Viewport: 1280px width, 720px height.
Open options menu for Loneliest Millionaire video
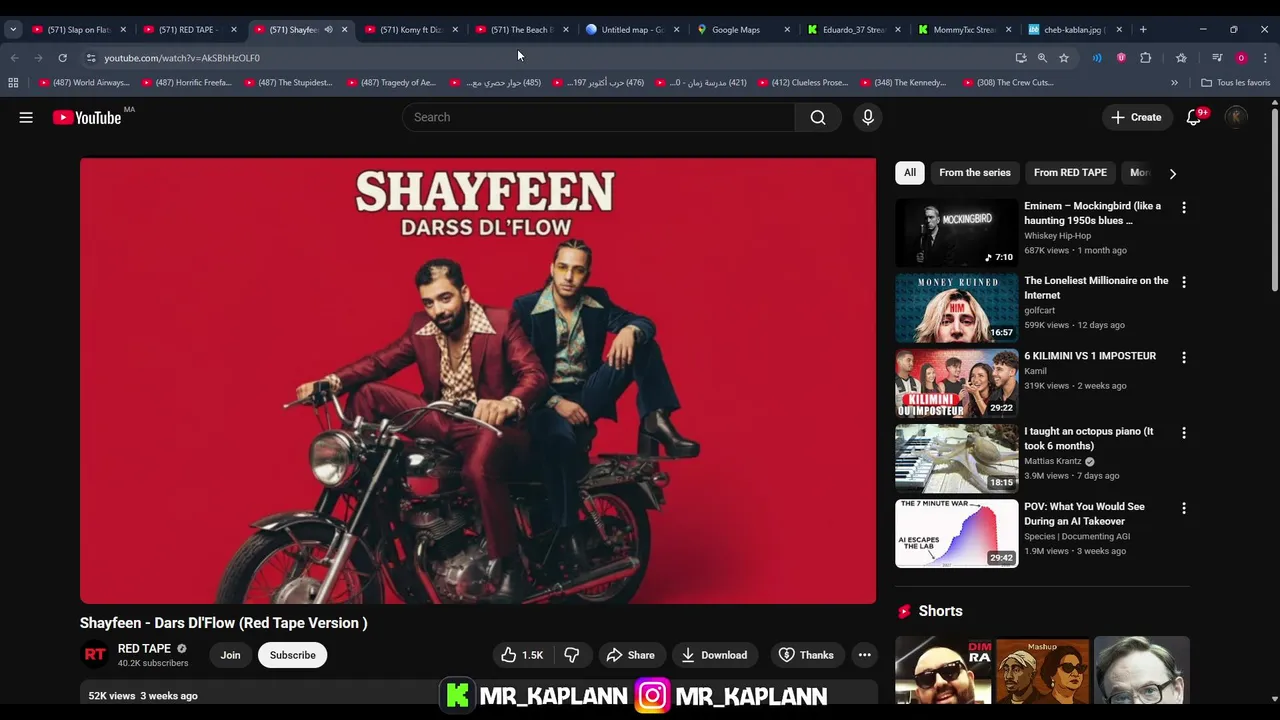click(1184, 283)
